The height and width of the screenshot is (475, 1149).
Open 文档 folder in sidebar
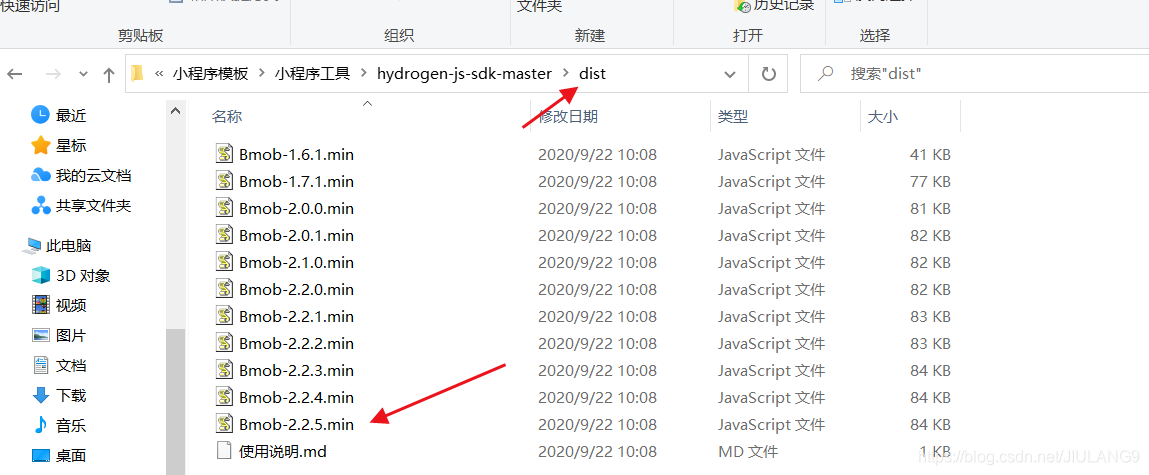click(71, 365)
